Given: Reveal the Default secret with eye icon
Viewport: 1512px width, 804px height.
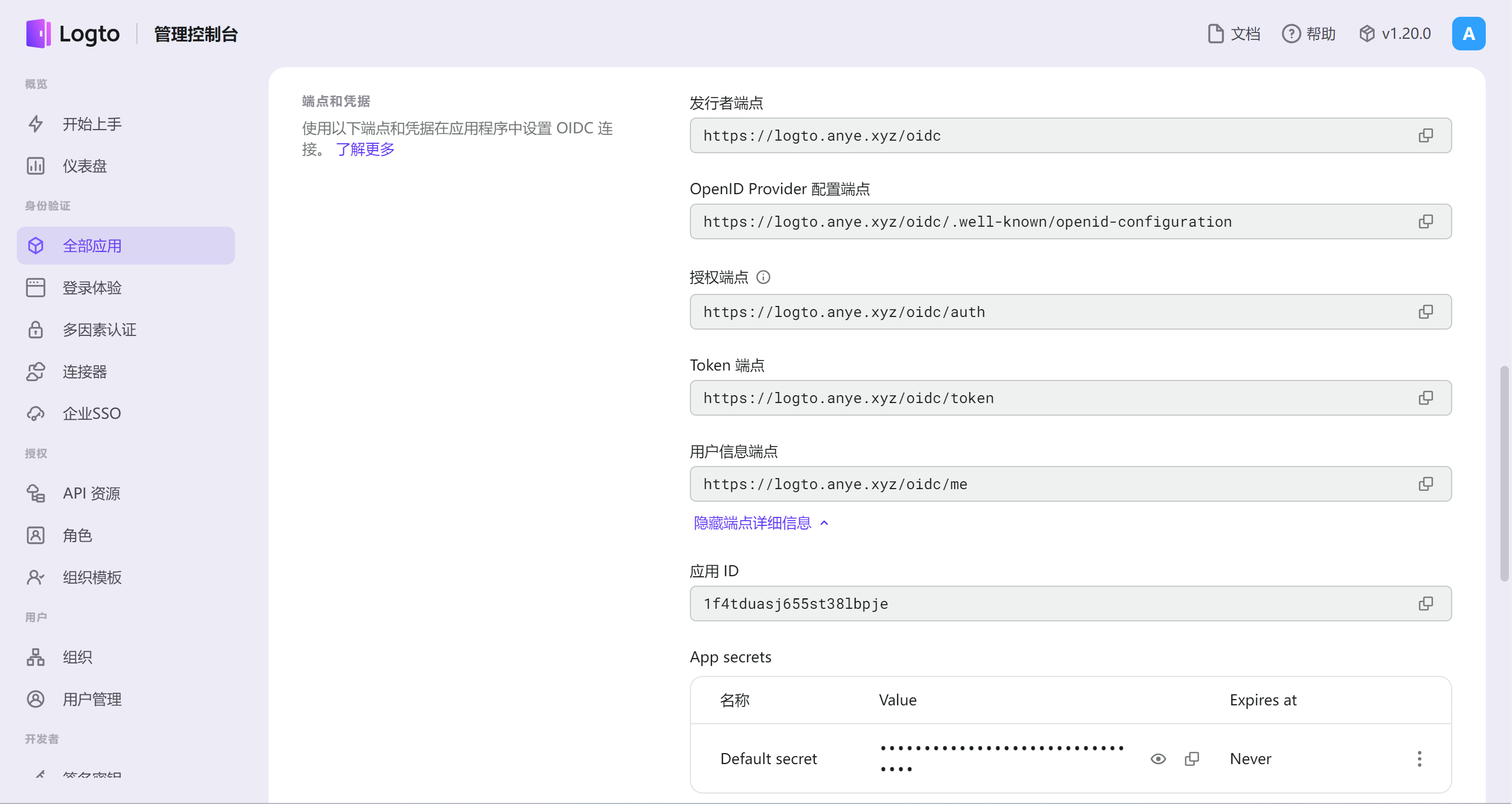Looking at the screenshot, I should coord(1157,759).
